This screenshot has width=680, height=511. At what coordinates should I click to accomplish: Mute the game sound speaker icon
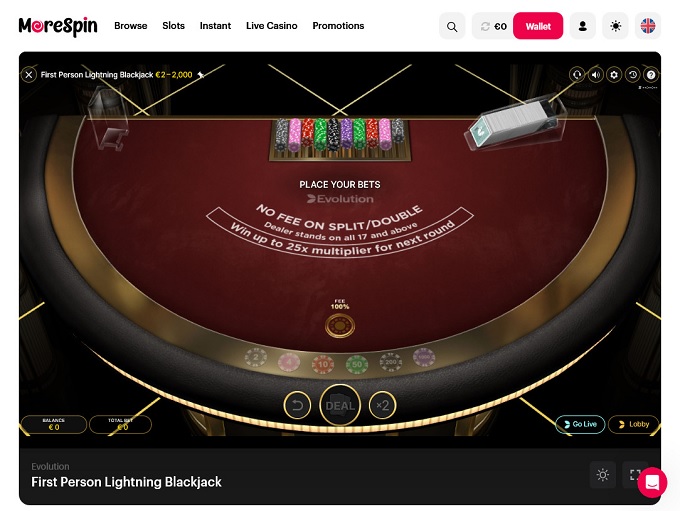(x=596, y=75)
